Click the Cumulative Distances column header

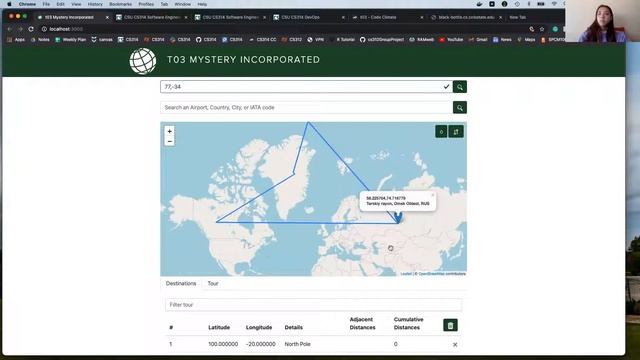tap(408, 323)
